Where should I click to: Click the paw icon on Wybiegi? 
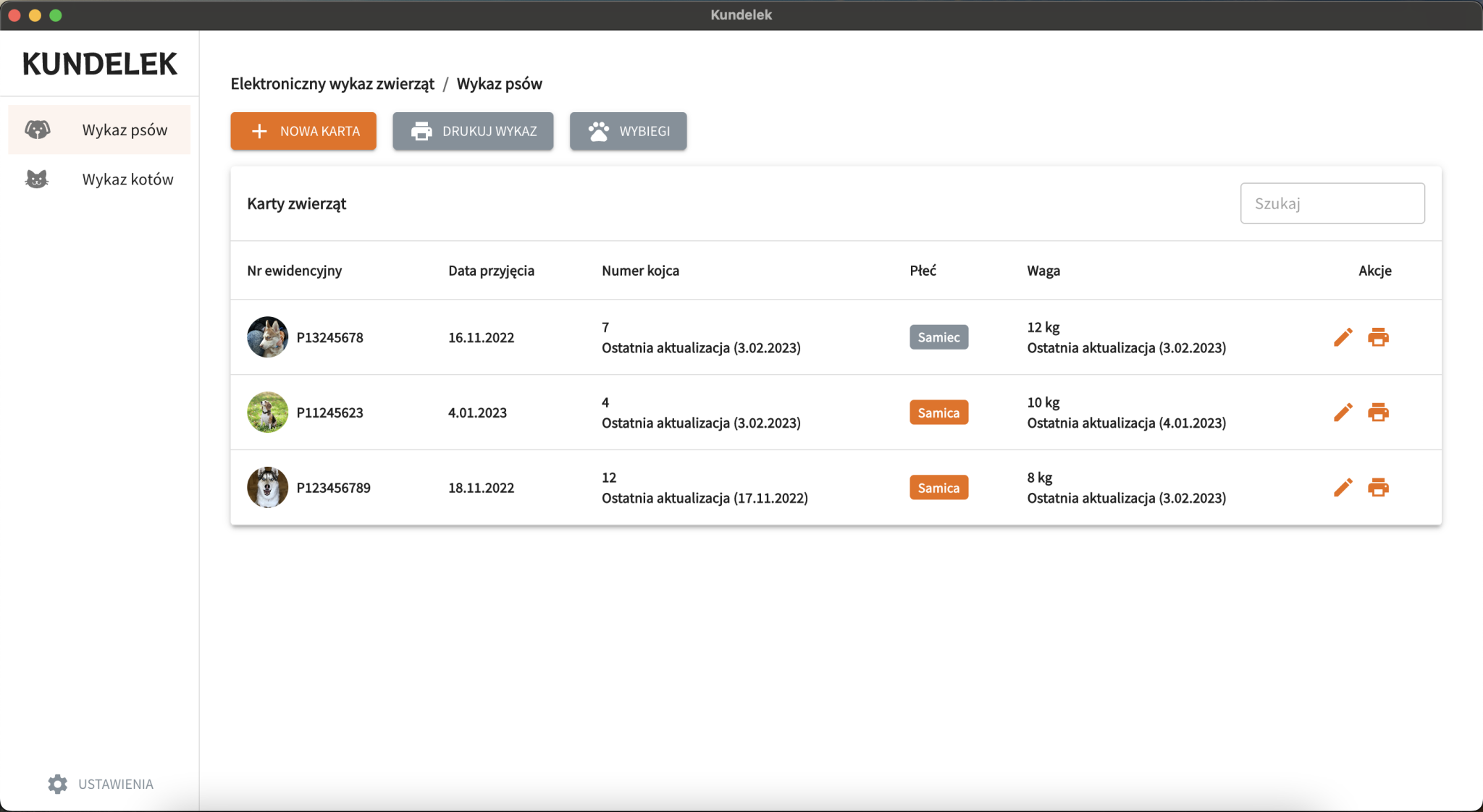pos(599,131)
